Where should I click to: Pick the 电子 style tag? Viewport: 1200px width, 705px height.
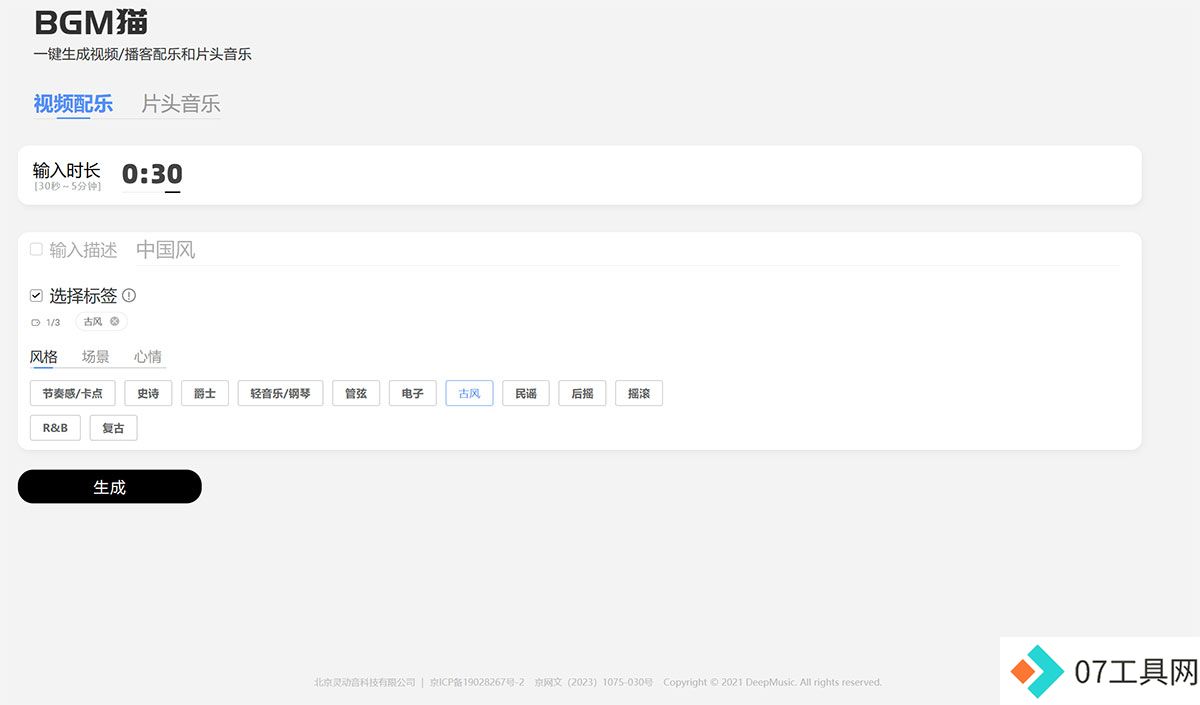point(413,394)
